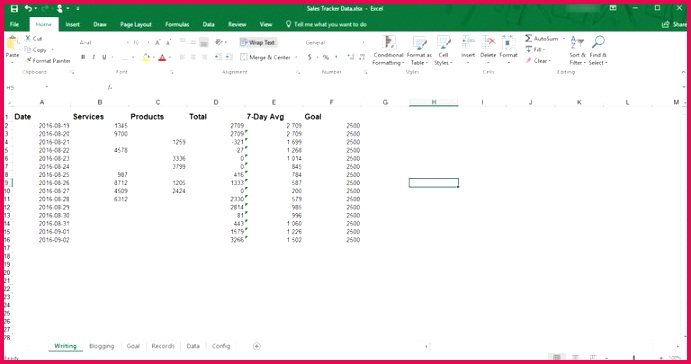Click Increase Indent icon
The height and width of the screenshot is (364, 691).
[229, 57]
